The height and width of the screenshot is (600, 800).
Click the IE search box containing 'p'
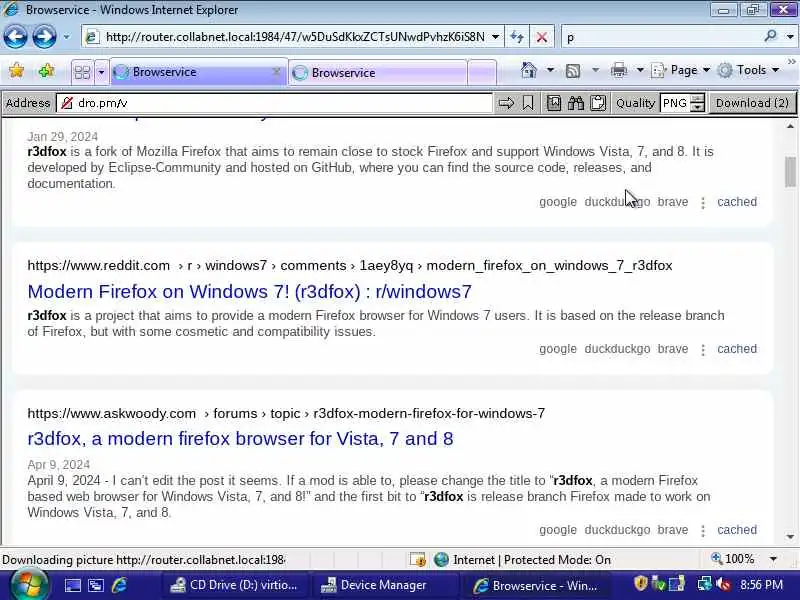(661, 37)
